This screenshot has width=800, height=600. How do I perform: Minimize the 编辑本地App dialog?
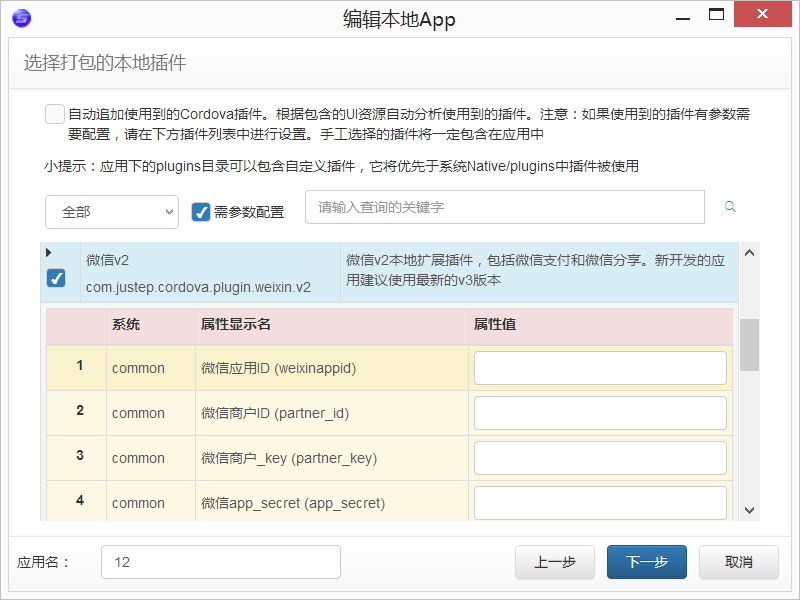[682, 15]
